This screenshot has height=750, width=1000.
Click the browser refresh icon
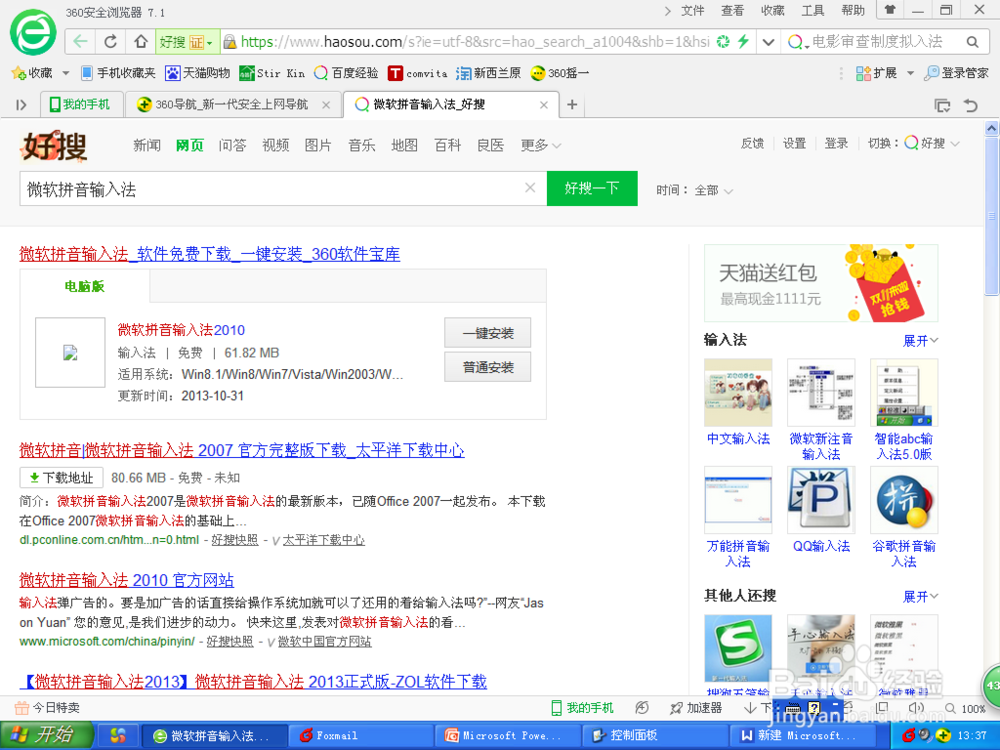point(109,43)
